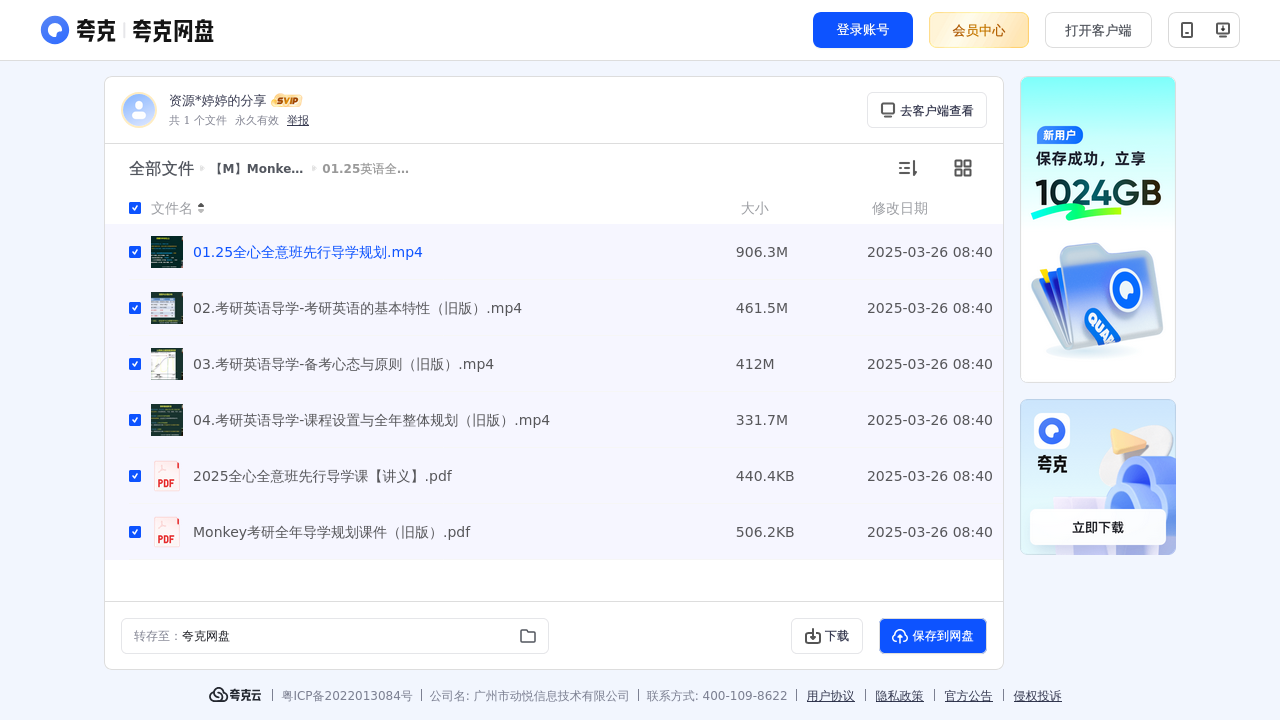
Task: Click 粤ICP备2022013084号 footer text
Action: click(347, 696)
